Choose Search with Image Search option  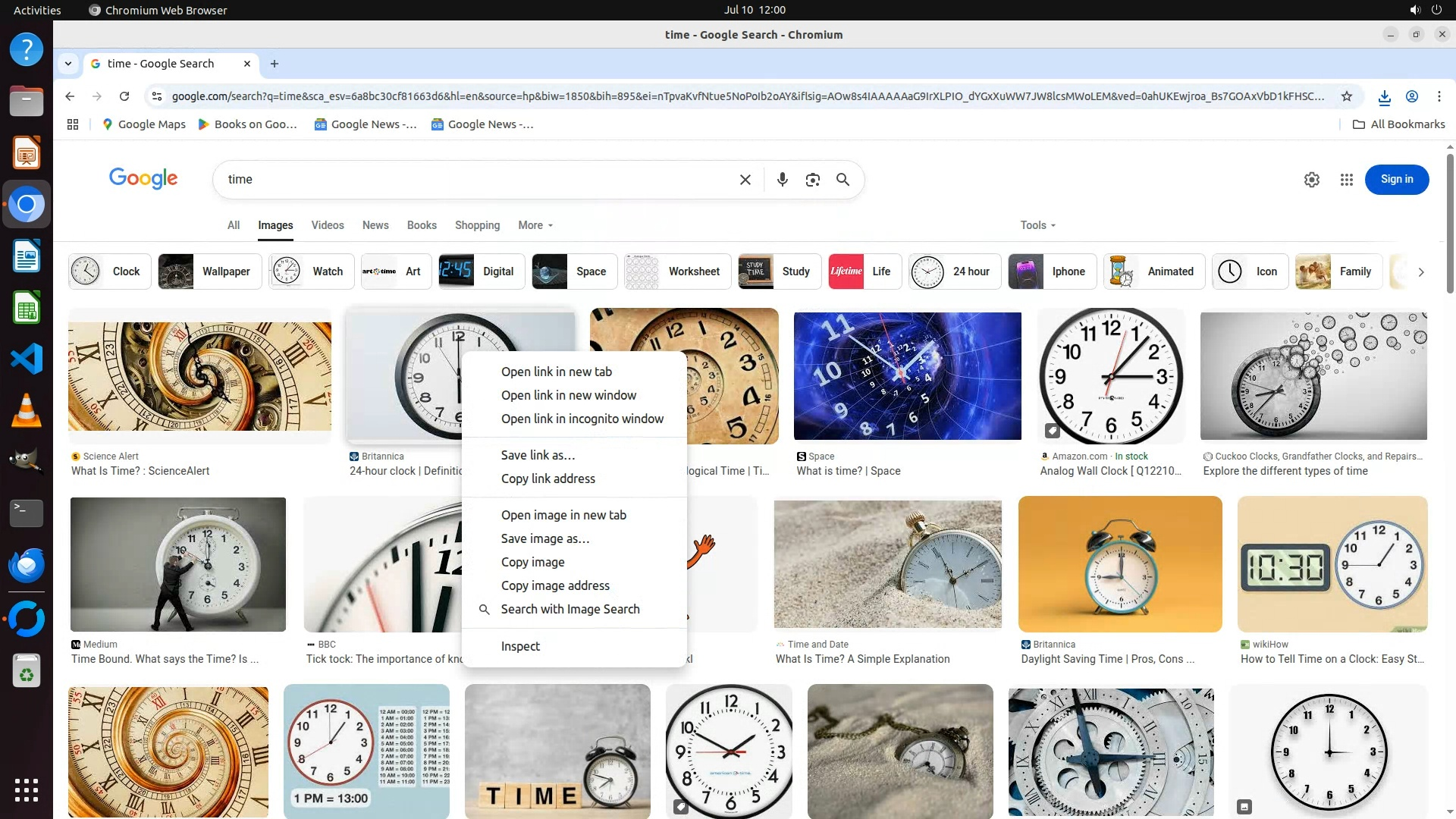tap(570, 609)
